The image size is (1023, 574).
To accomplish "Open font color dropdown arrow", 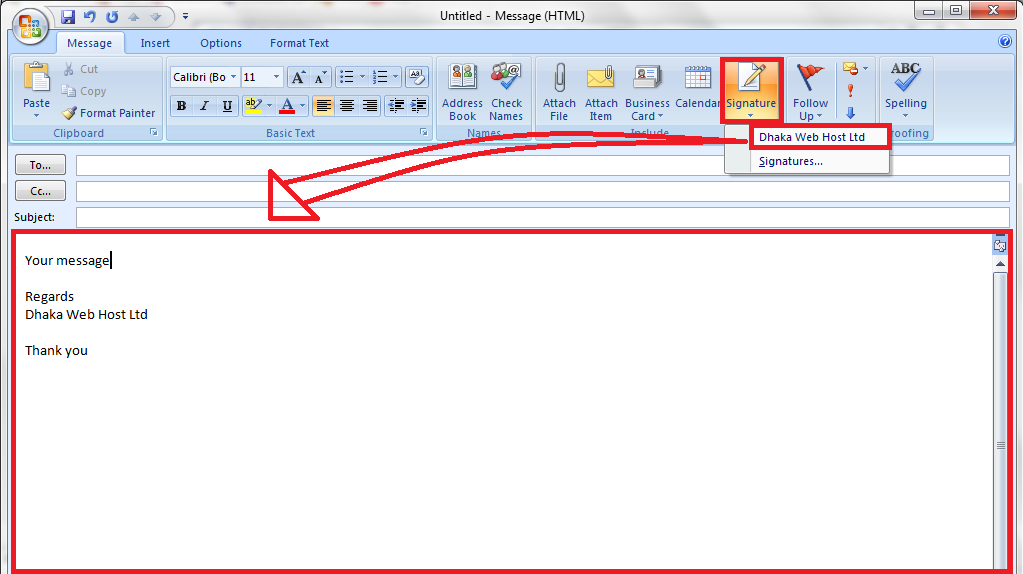I will point(302,106).
